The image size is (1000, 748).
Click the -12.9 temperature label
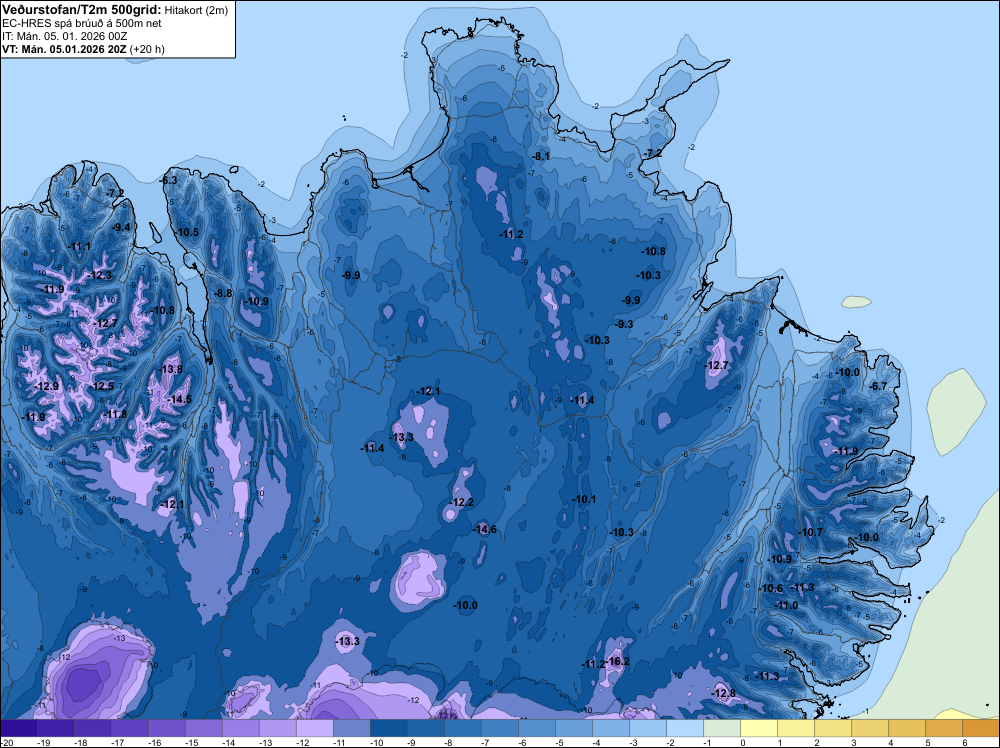(x=47, y=386)
